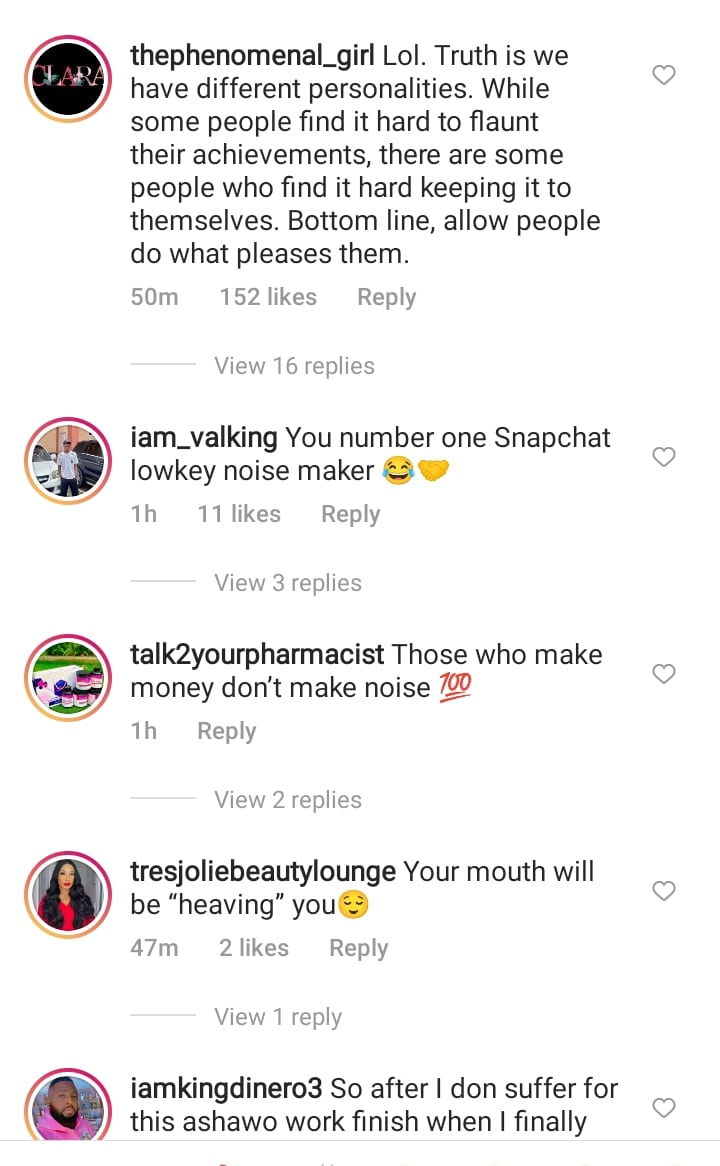Tap heart icon on iam_valking's comment
The height and width of the screenshot is (1166, 720).
(x=664, y=457)
